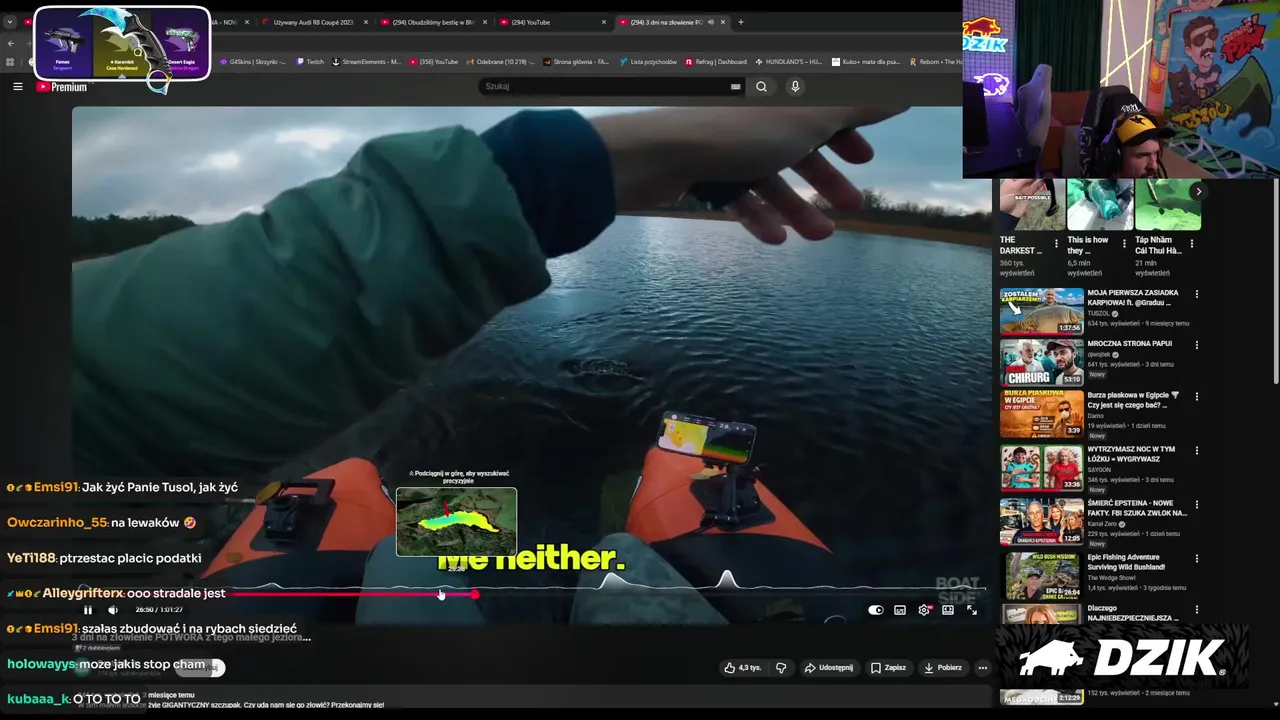
Task: Open options for This is how they short
Action: (x=1124, y=243)
